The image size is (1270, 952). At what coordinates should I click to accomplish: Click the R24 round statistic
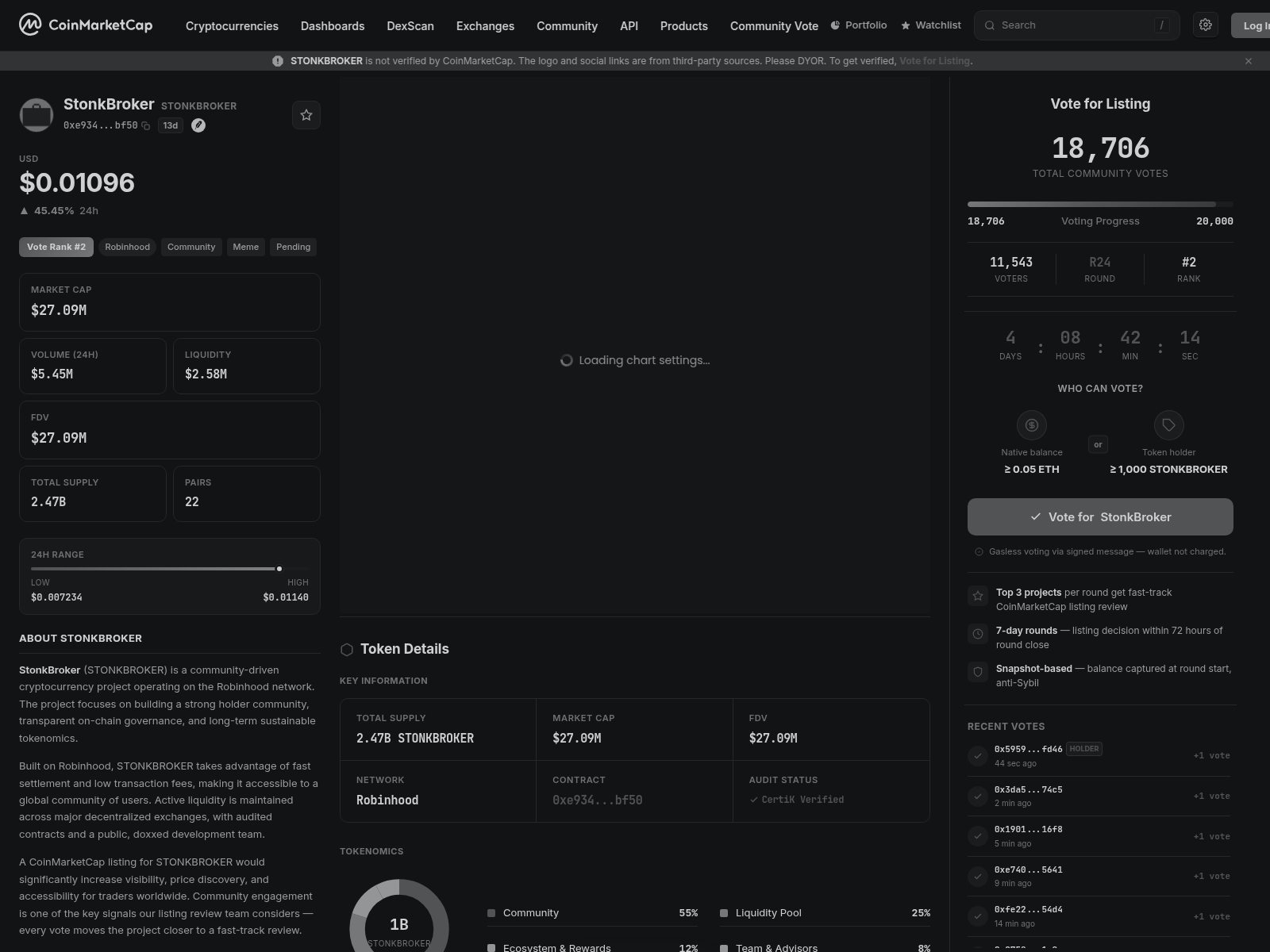1100,269
